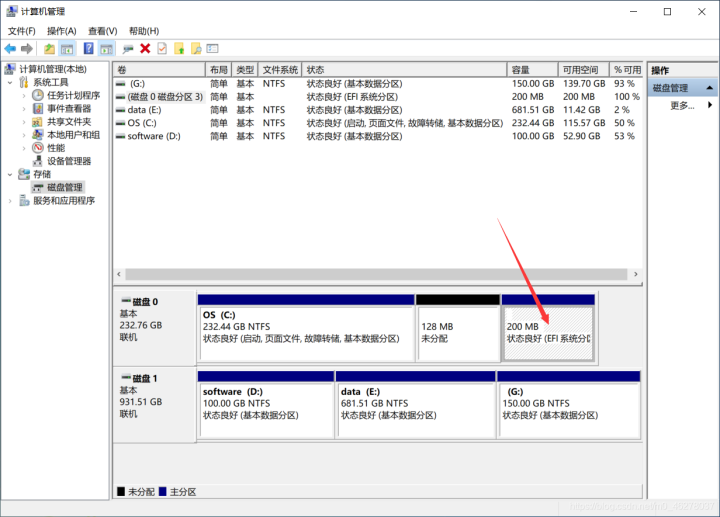720x517 pixels.
Task: Expand the 性能 node
Action: click(24, 148)
